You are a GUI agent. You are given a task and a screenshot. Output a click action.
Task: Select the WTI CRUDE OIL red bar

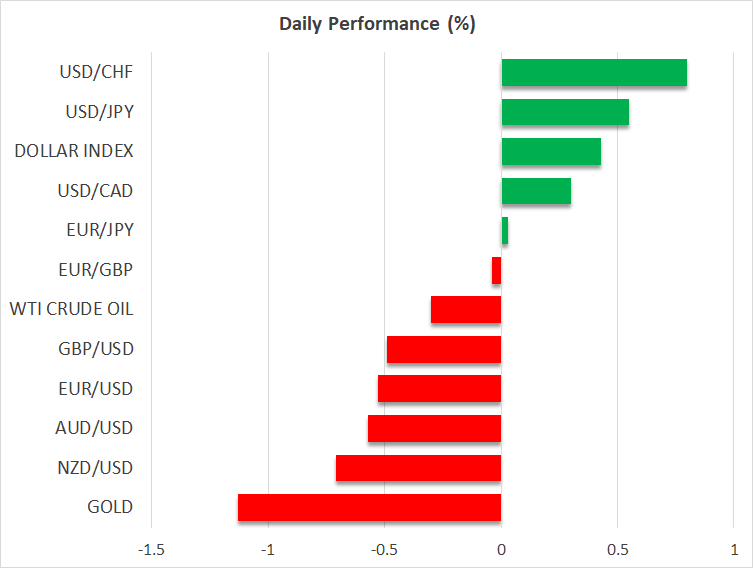point(466,310)
